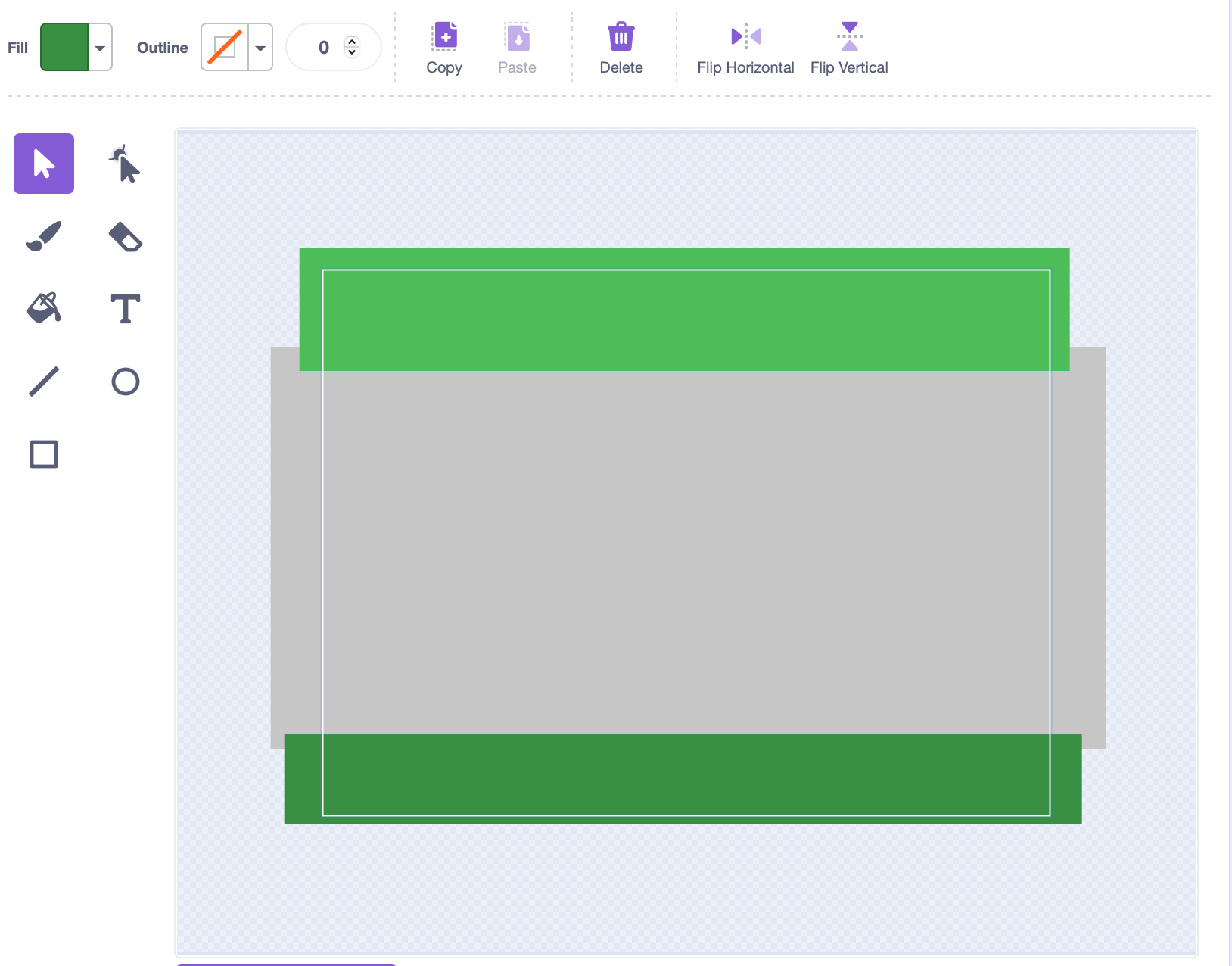Viewport: 1232px width, 966px height.
Task: Select the Reshape tool
Action: (125, 164)
